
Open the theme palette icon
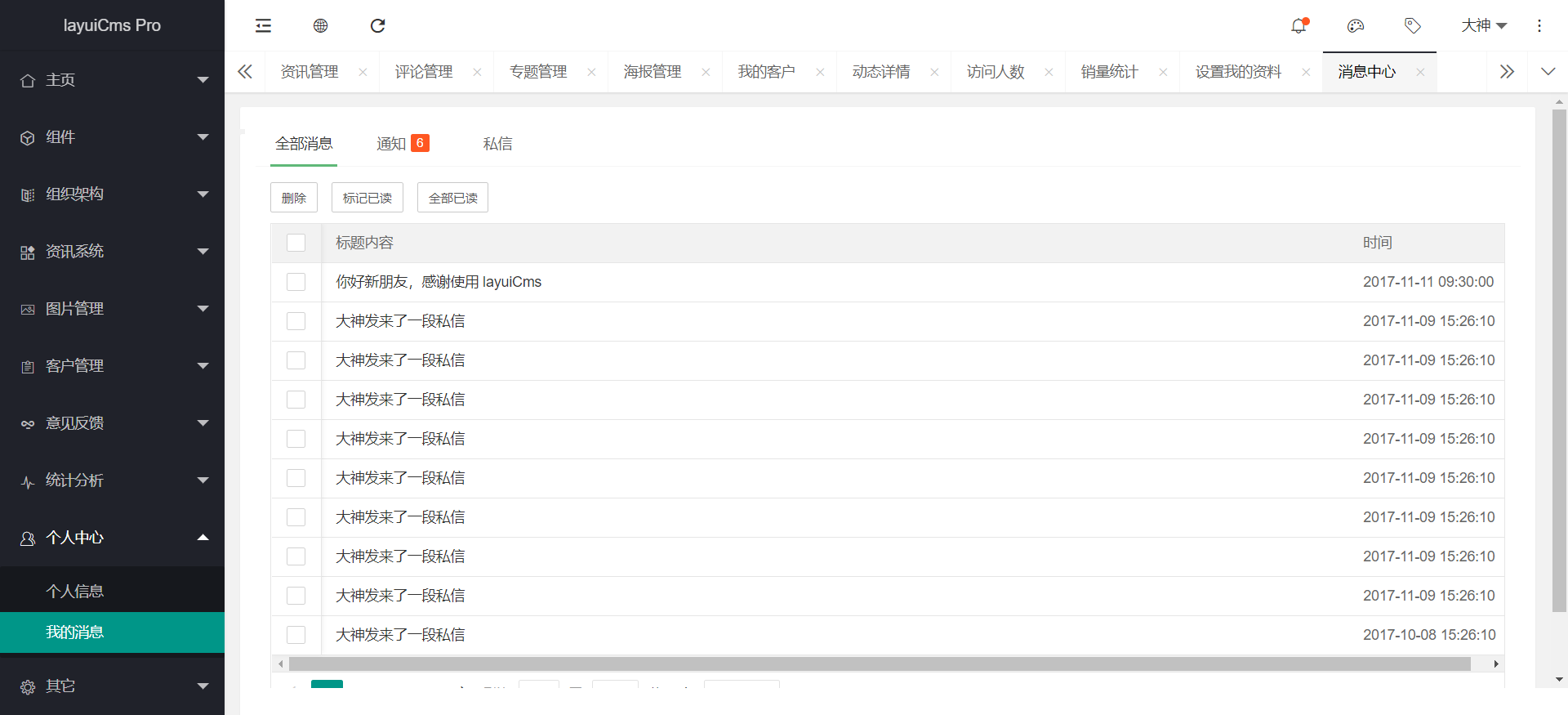coord(1356,25)
